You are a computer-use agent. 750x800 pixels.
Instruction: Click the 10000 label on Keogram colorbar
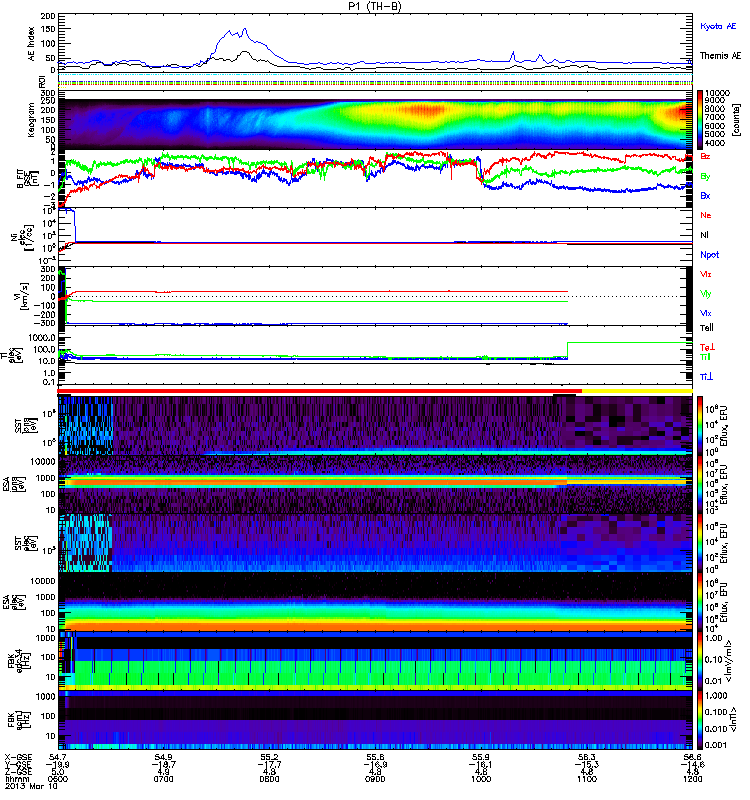tap(717, 93)
